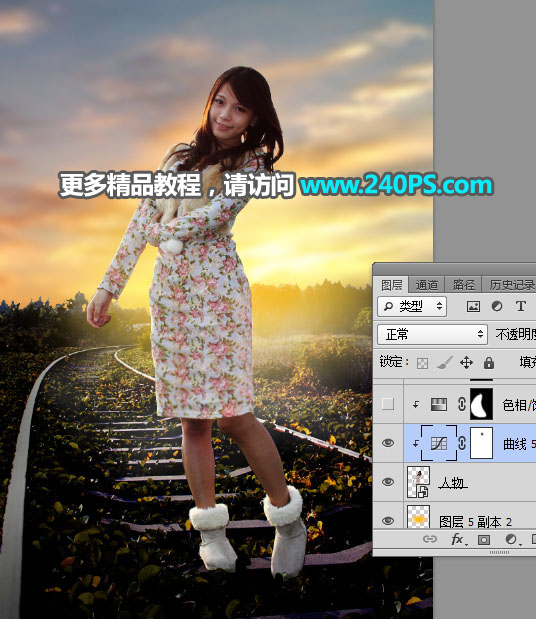Select the 人物 smart object thumbnail

coord(418,482)
